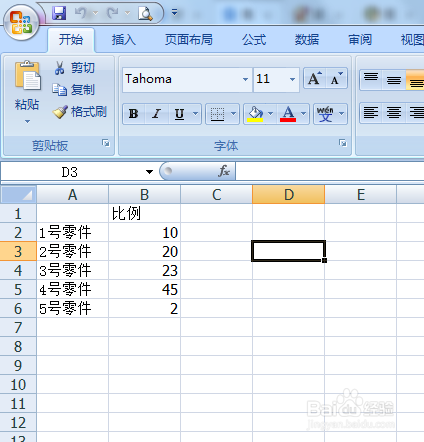424x442 pixels.
Task: Expand the font size dropdown
Action: tap(292, 79)
